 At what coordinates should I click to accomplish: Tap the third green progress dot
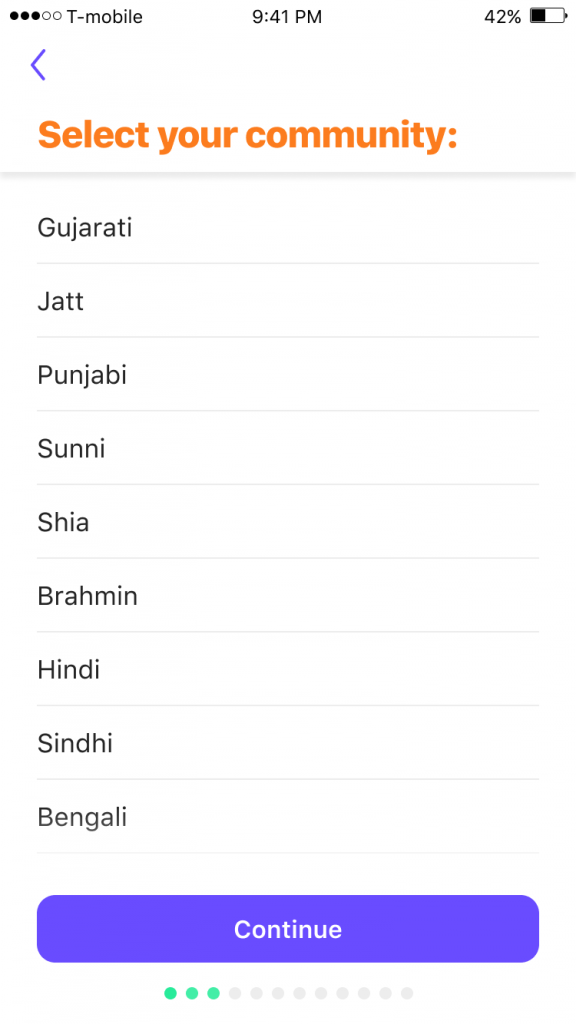[214, 993]
